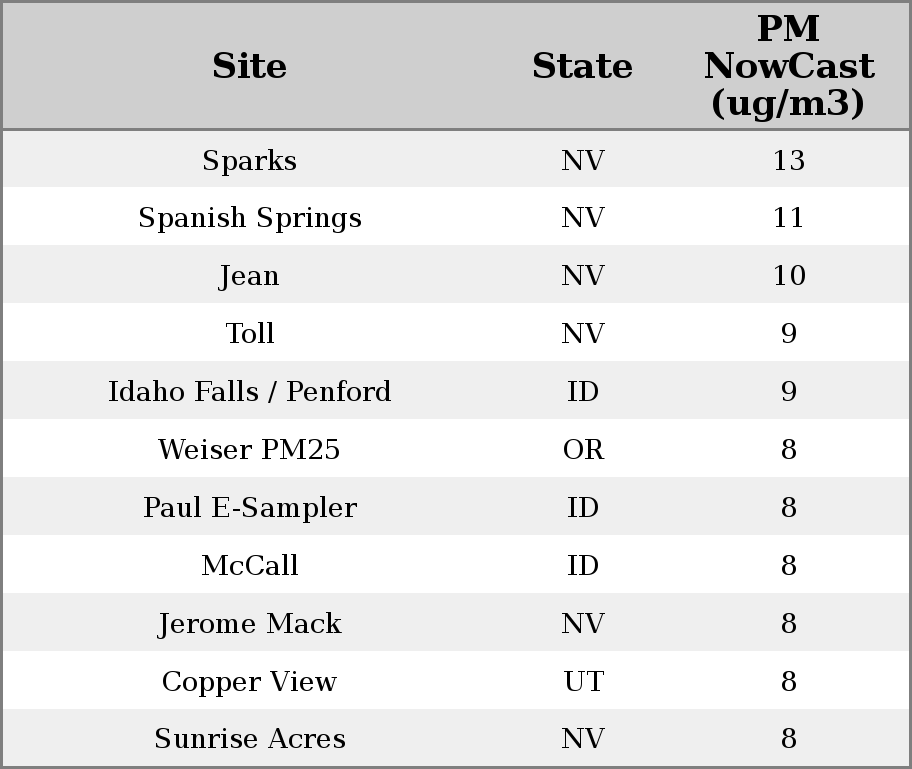
Task: Select the OR state cell
Action: coord(583,450)
